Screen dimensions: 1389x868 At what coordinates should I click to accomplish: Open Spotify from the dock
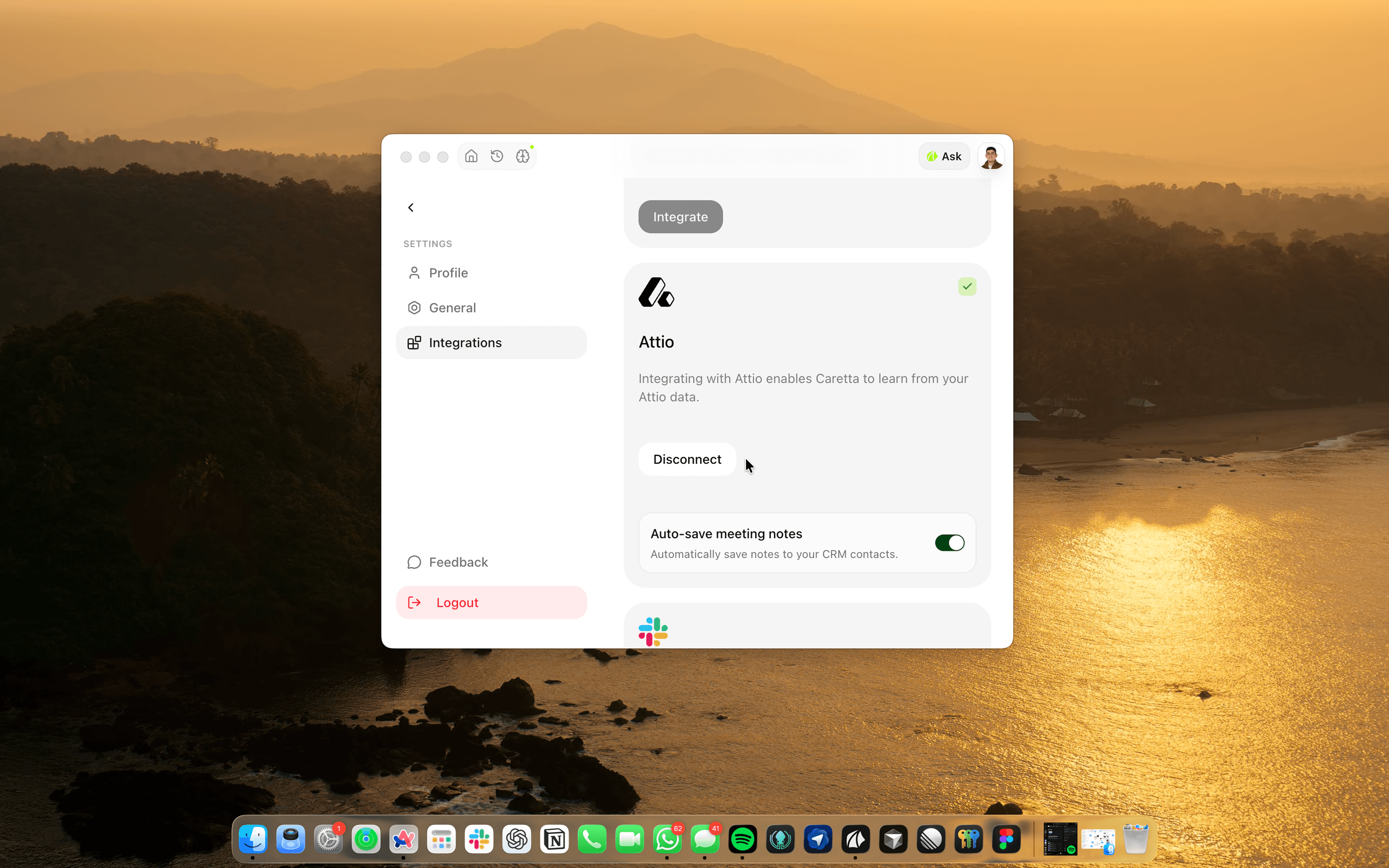click(743, 839)
